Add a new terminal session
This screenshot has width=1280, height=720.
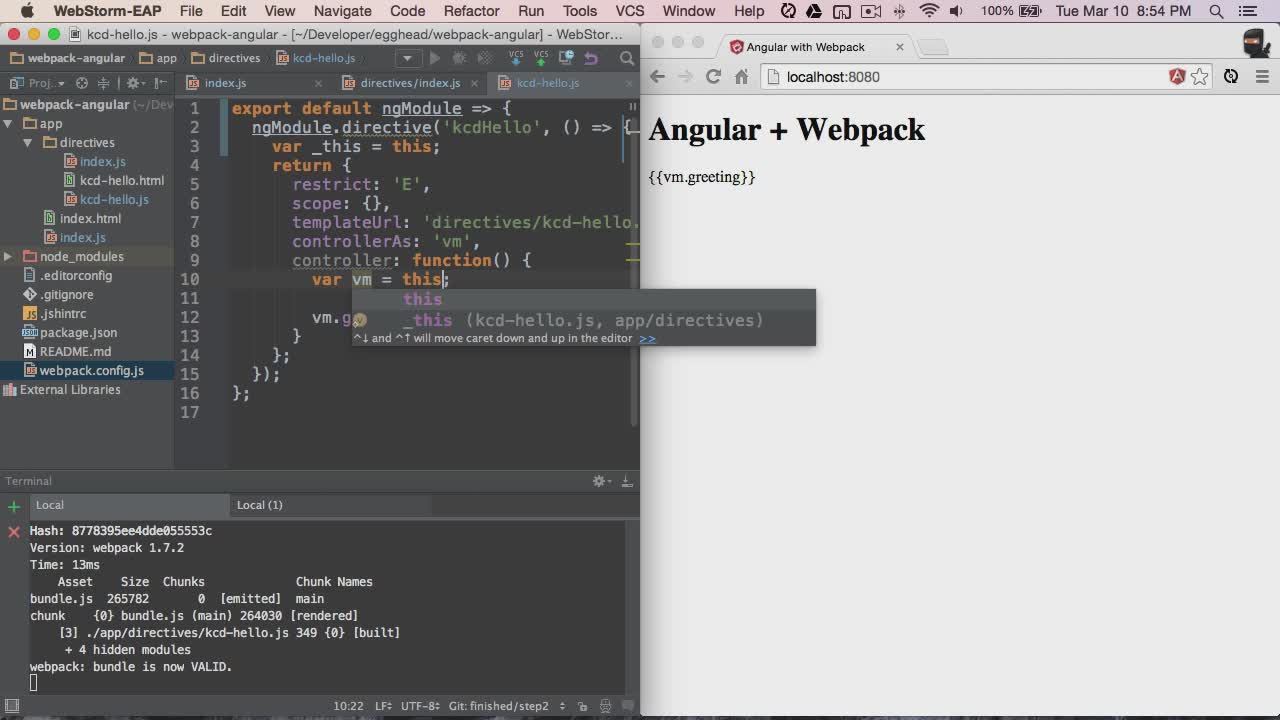pos(14,506)
